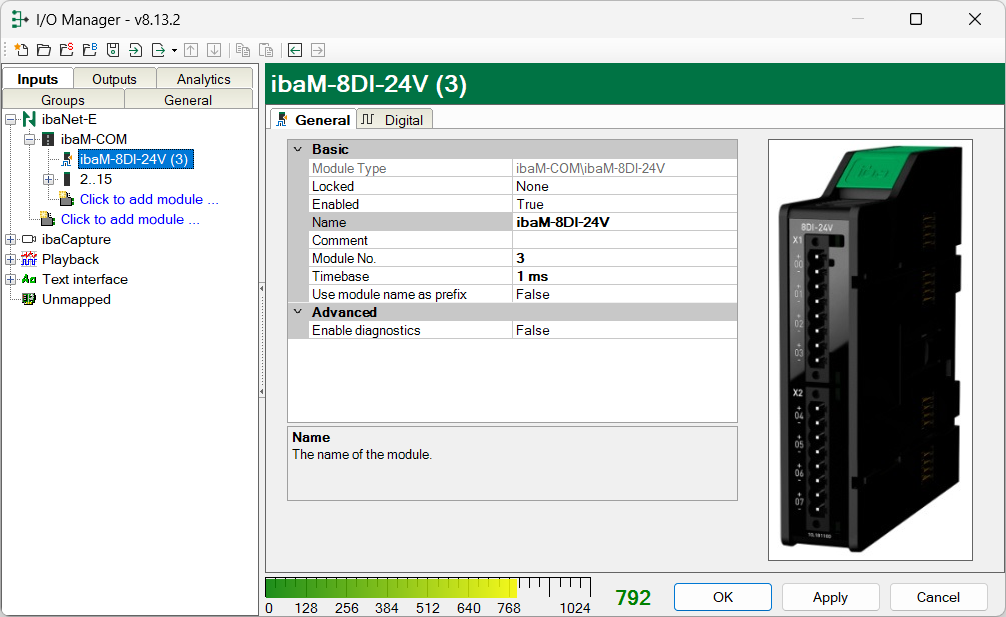The width and height of the screenshot is (1006, 617).
Task: Create a new I/O configuration
Action: tap(21, 50)
